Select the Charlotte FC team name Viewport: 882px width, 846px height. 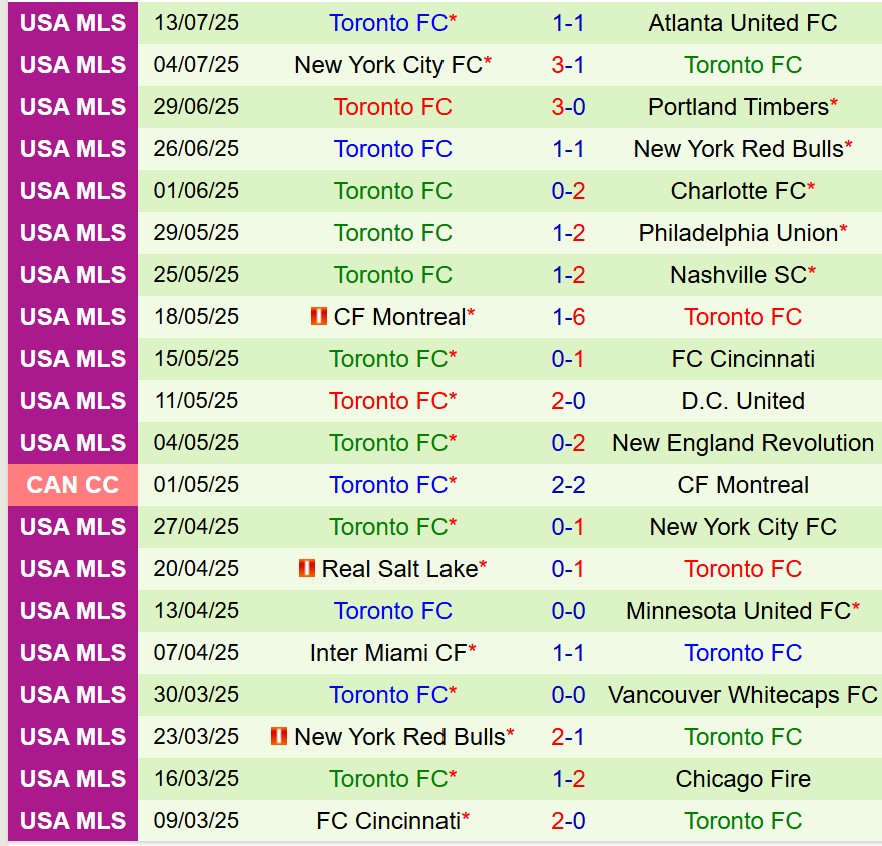click(x=738, y=191)
